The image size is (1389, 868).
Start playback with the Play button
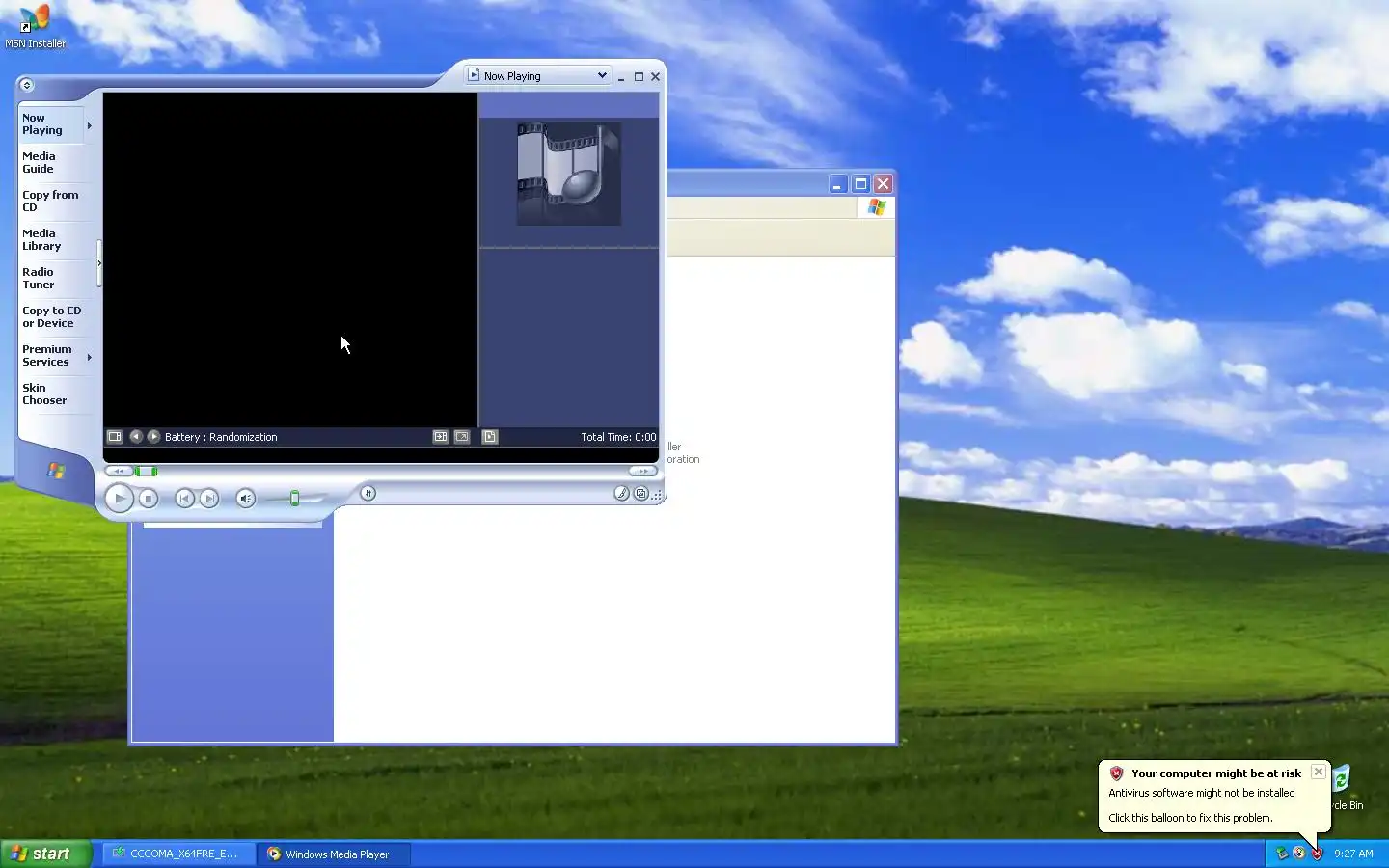[119, 498]
